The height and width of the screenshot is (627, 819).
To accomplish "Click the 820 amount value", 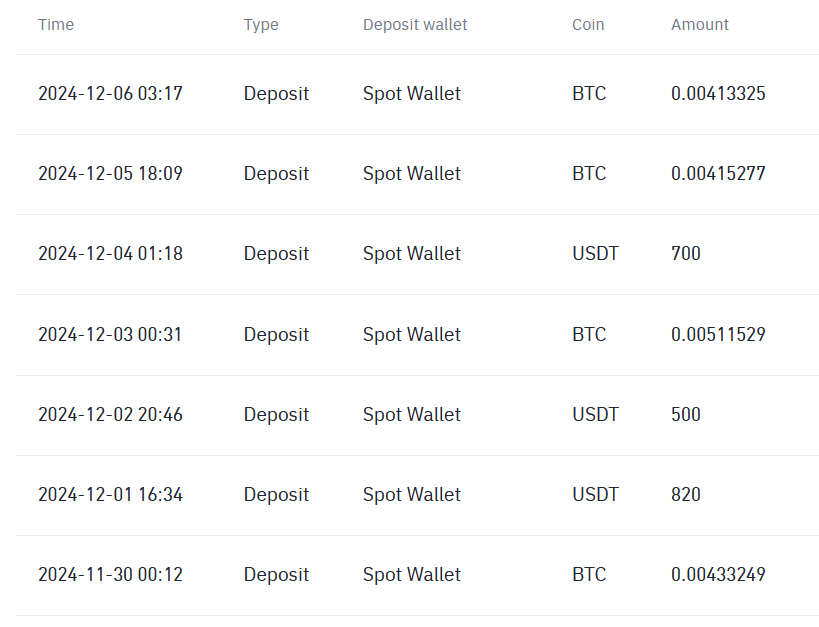I will click(x=686, y=494).
